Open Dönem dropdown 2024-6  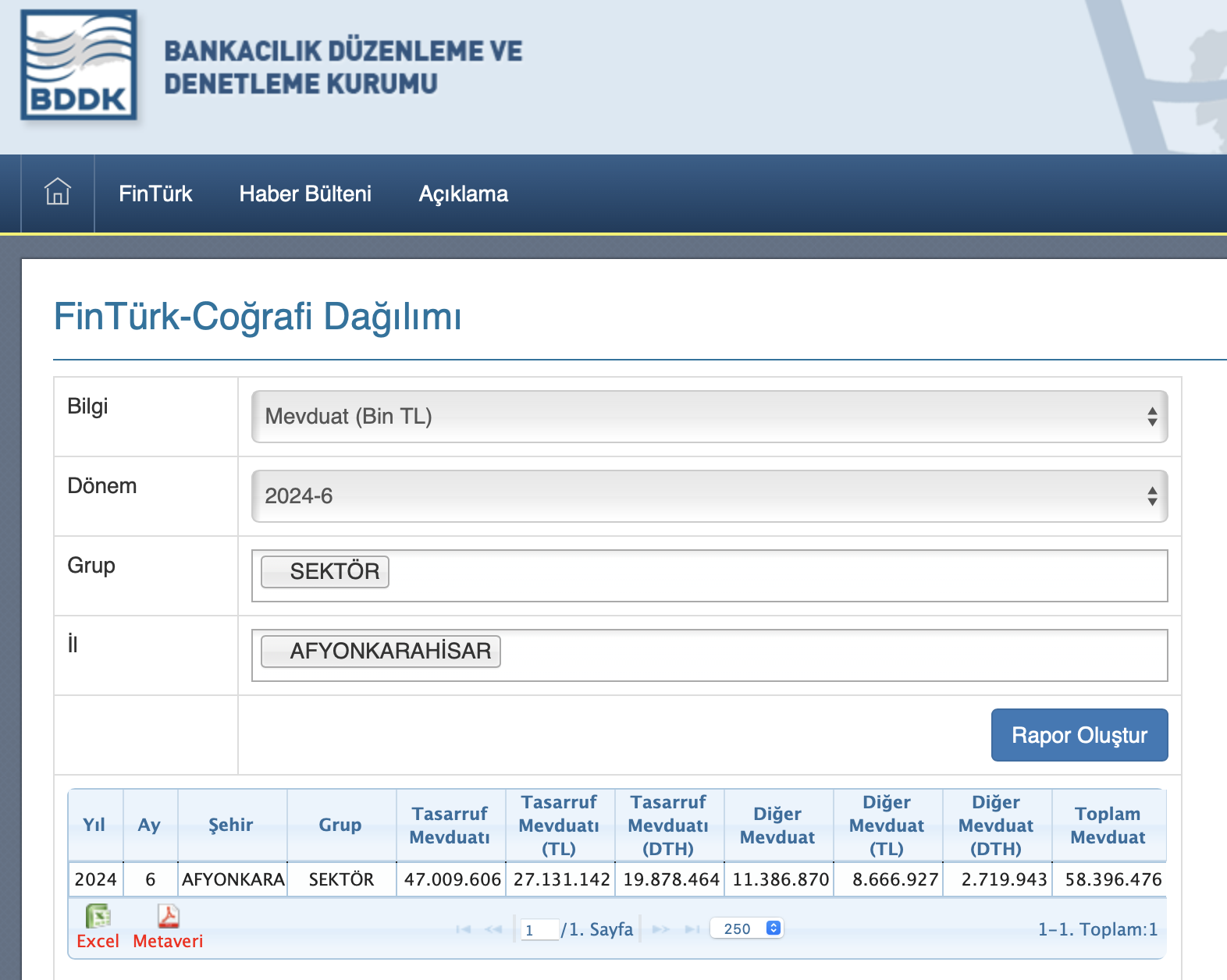click(710, 496)
